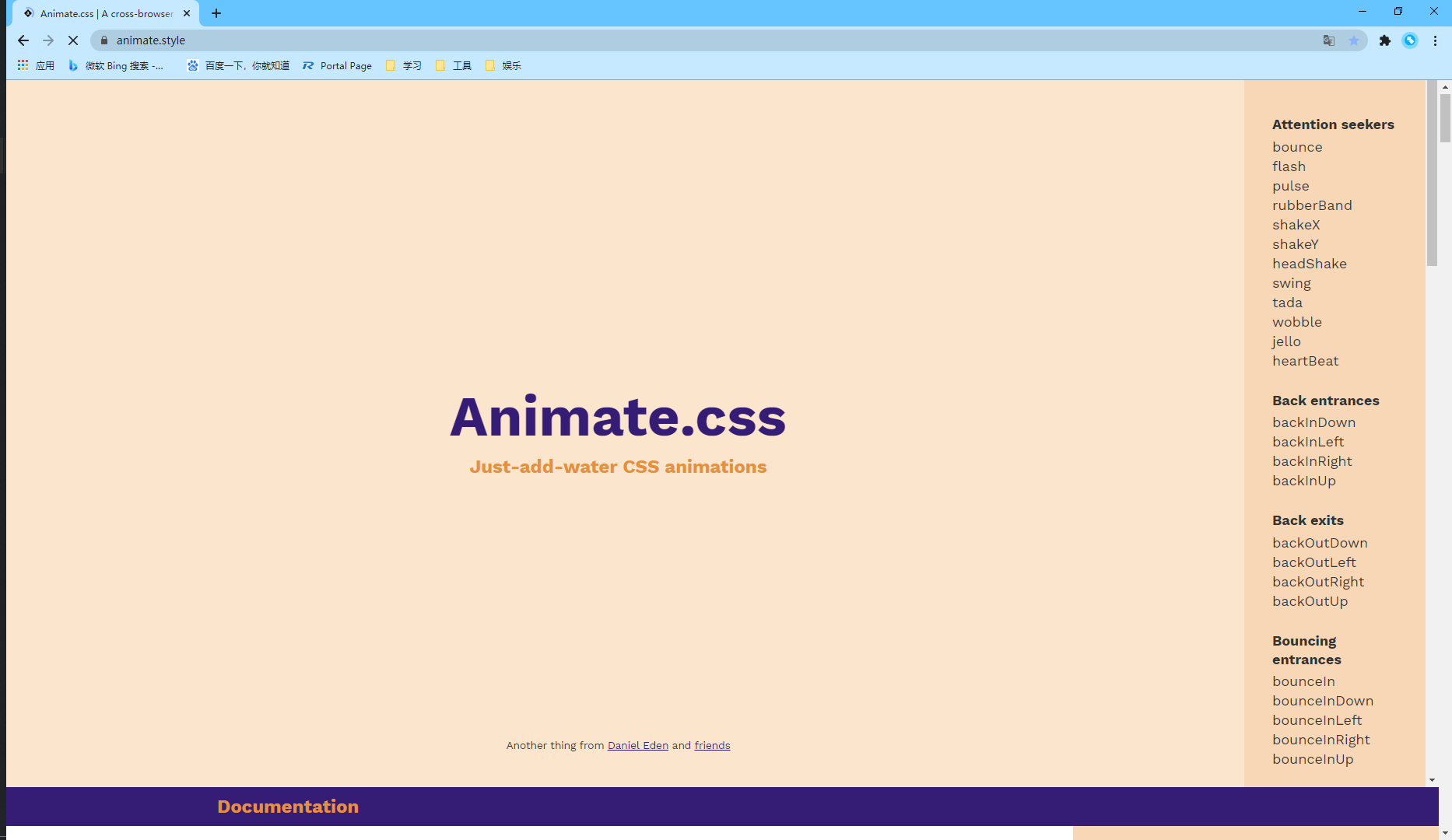The image size is (1452, 840).
Task: Select the bounceIn animation
Action: [x=1303, y=681]
